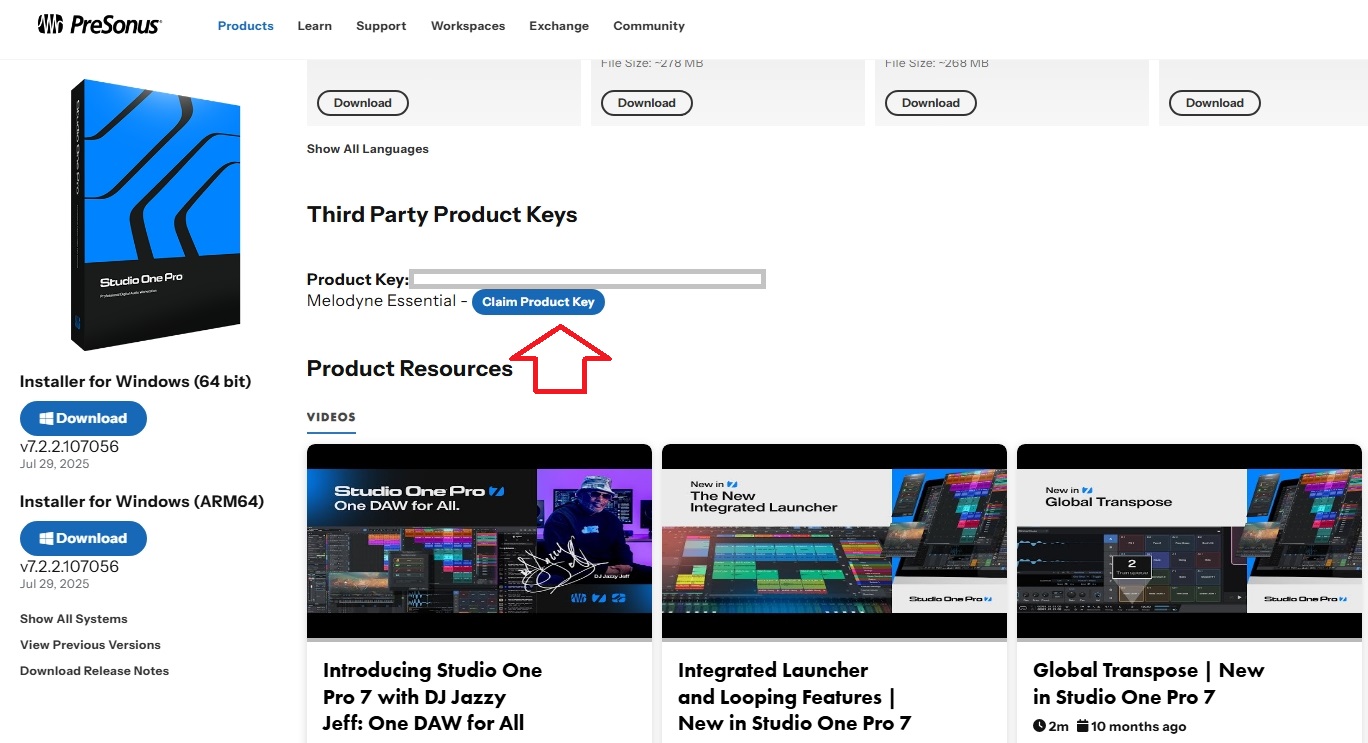Click Show All Systems link
The height and width of the screenshot is (743, 1368).
[x=74, y=619]
